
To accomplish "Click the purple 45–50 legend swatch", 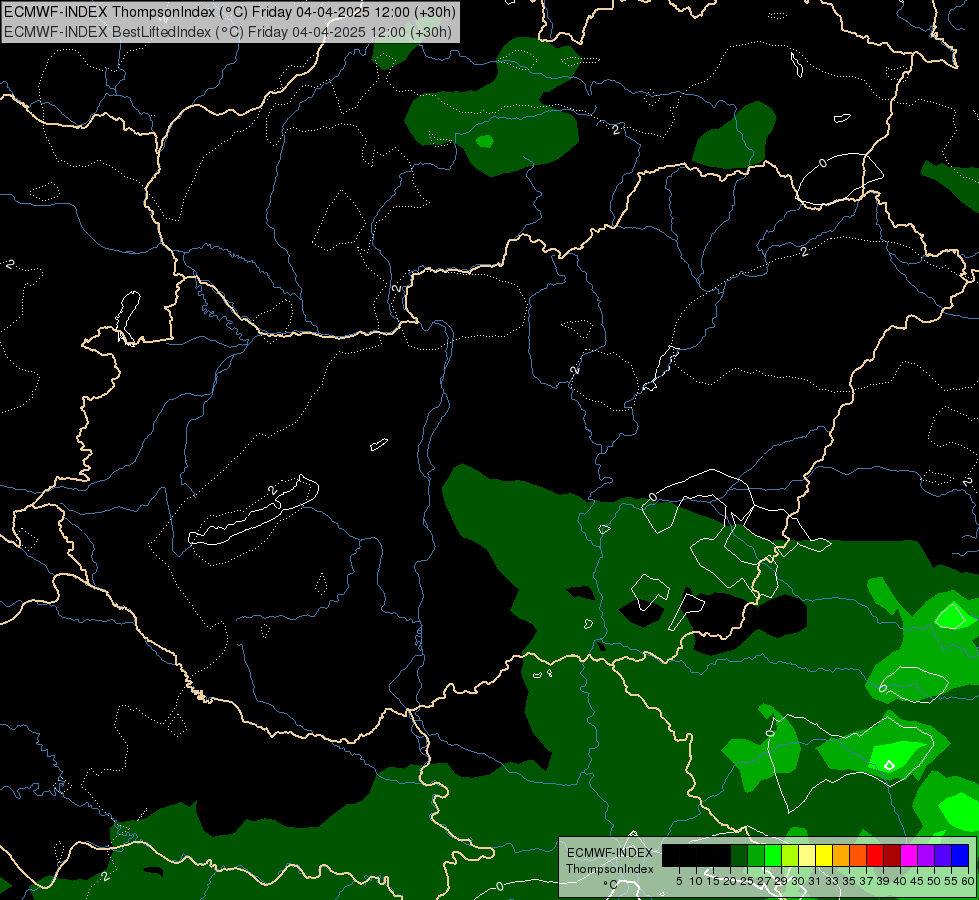I will coord(926,855).
